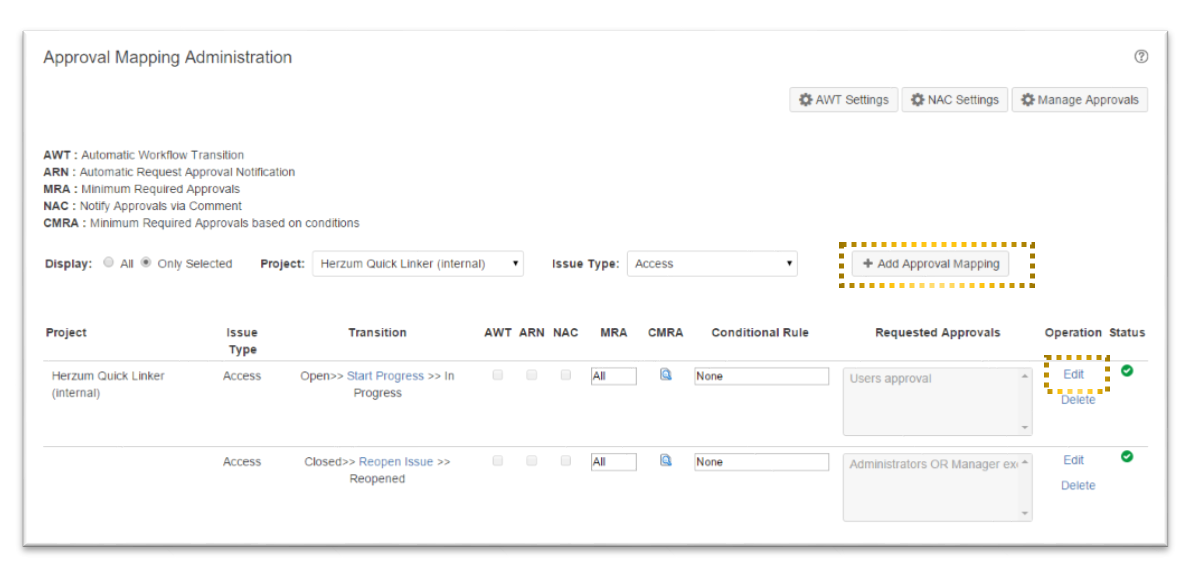Expand the Issue Type dropdown
Image resolution: width=1181 pixels, height=570 pixels.
[711, 264]
